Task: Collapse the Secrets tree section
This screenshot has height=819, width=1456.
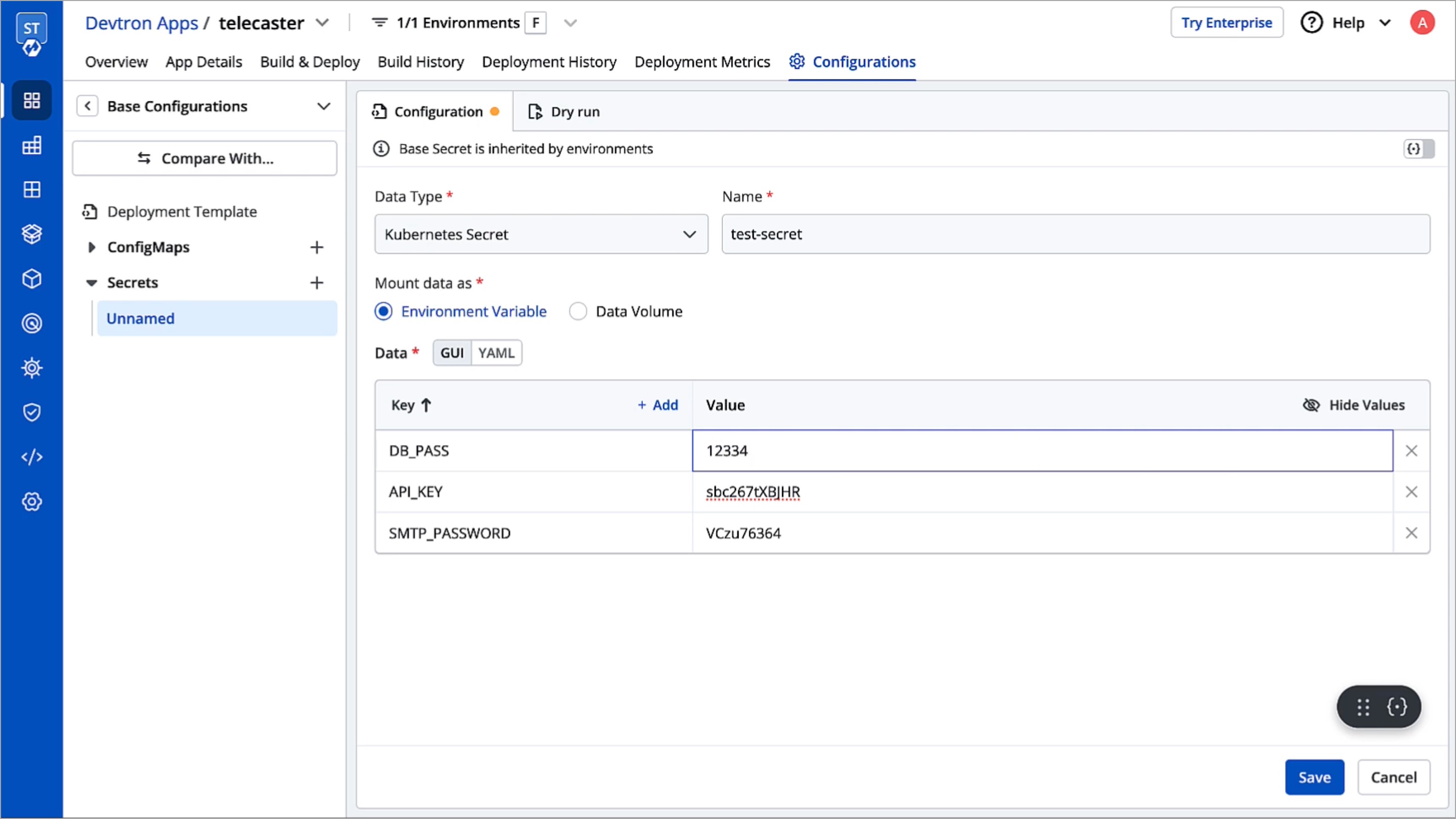Action: 92,283
